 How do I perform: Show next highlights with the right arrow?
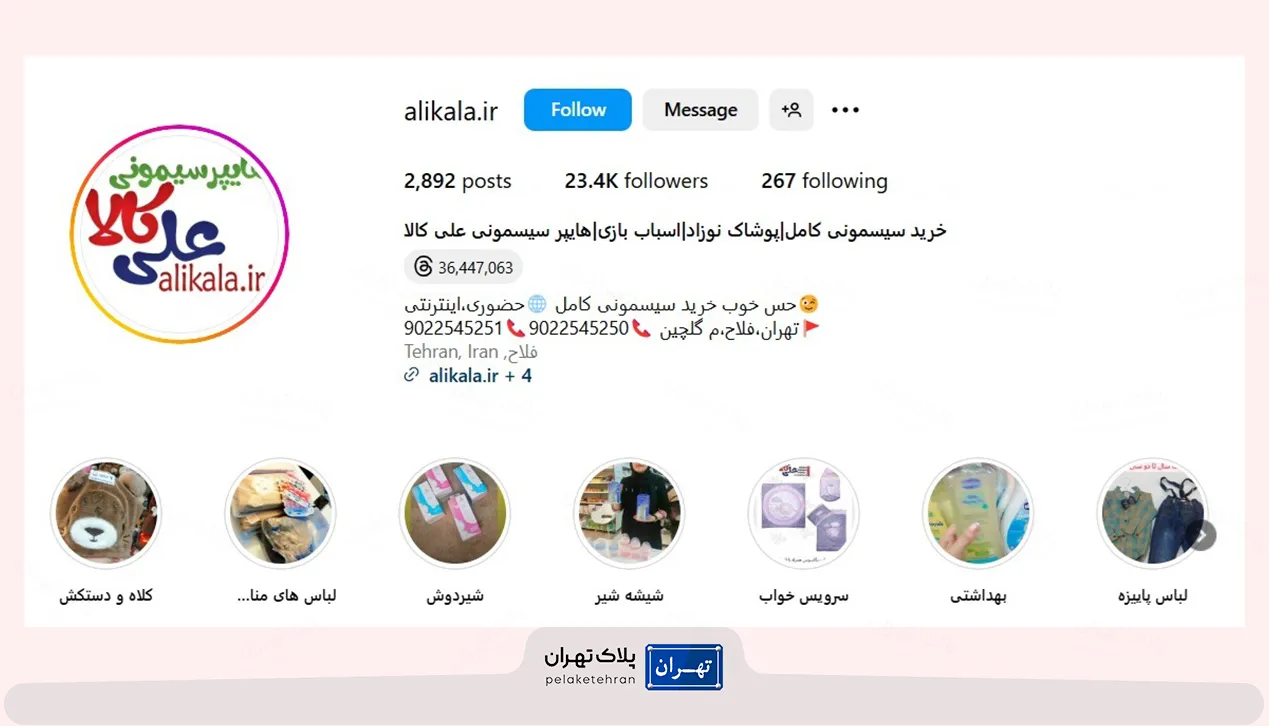pos(1201,535)
